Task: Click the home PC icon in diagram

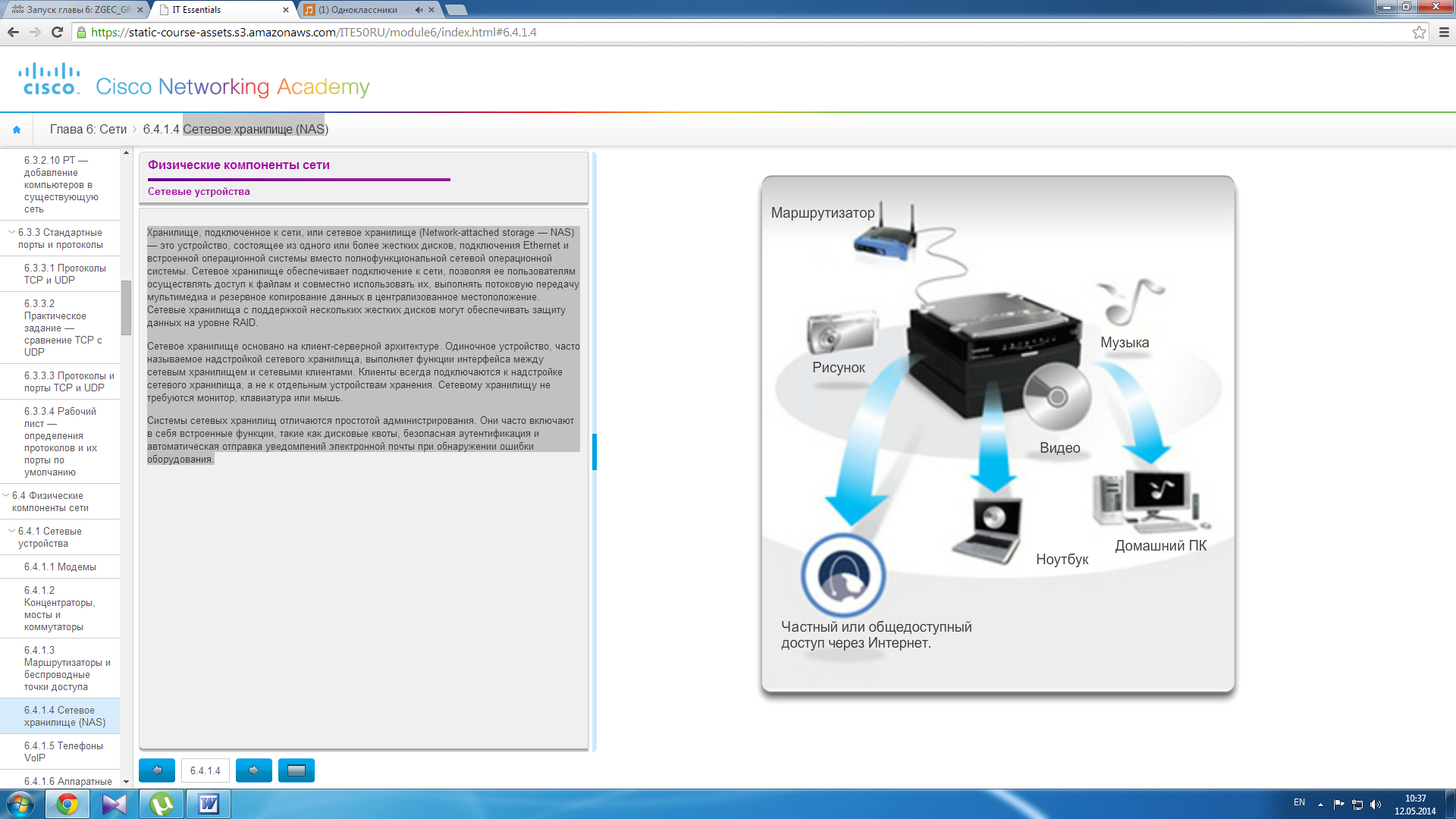Action: (1151, 500)
